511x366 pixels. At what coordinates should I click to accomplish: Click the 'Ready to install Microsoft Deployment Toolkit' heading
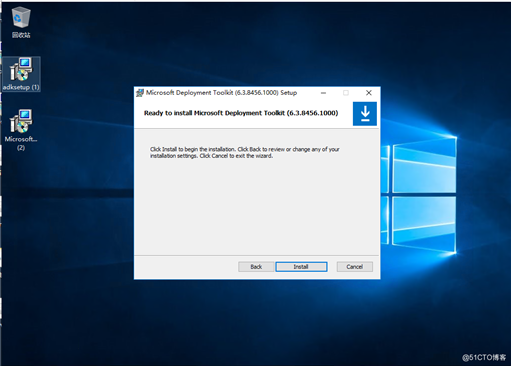click(x=241, y=113)
